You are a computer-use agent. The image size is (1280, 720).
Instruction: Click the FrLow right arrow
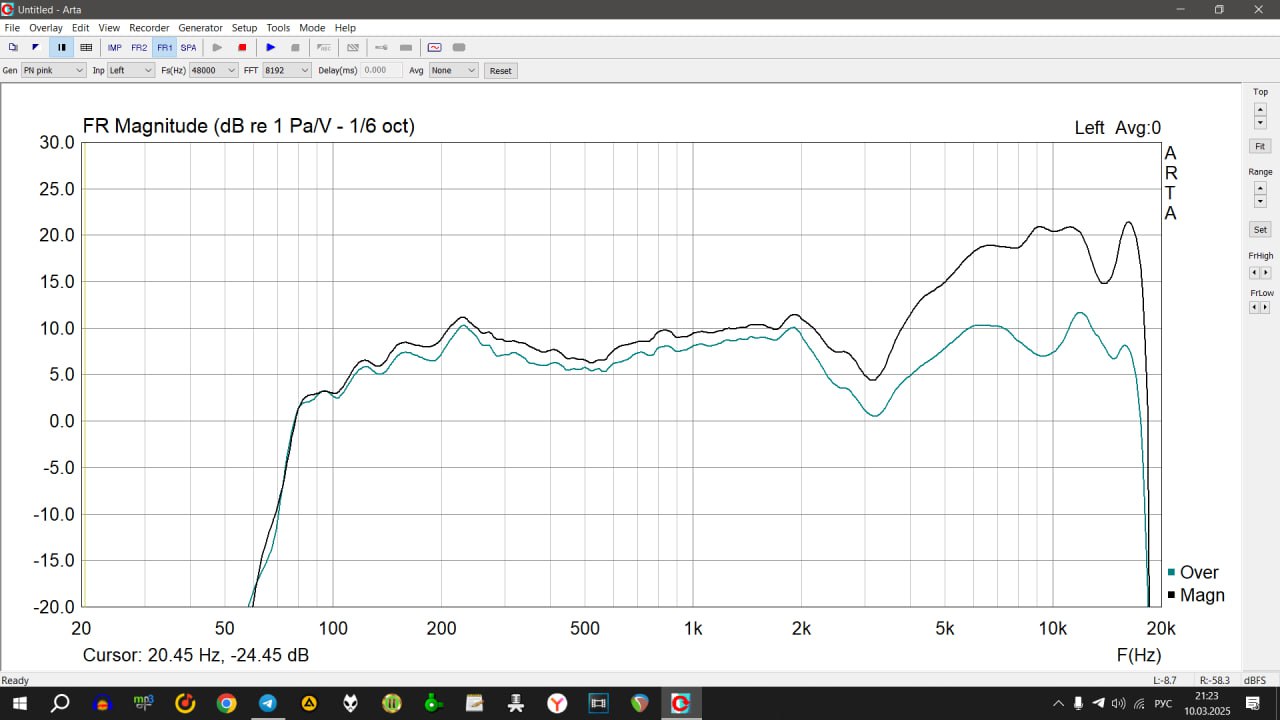(1266, 307)
